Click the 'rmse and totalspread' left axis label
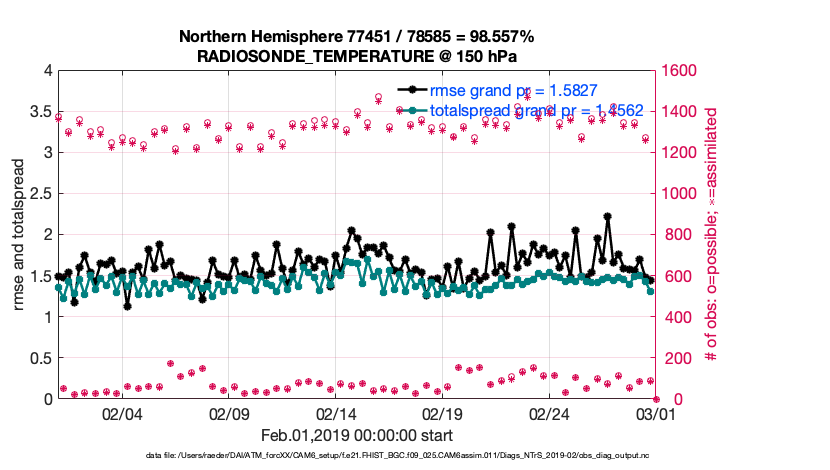Screen dimensions: 830x470 (20, 235)
